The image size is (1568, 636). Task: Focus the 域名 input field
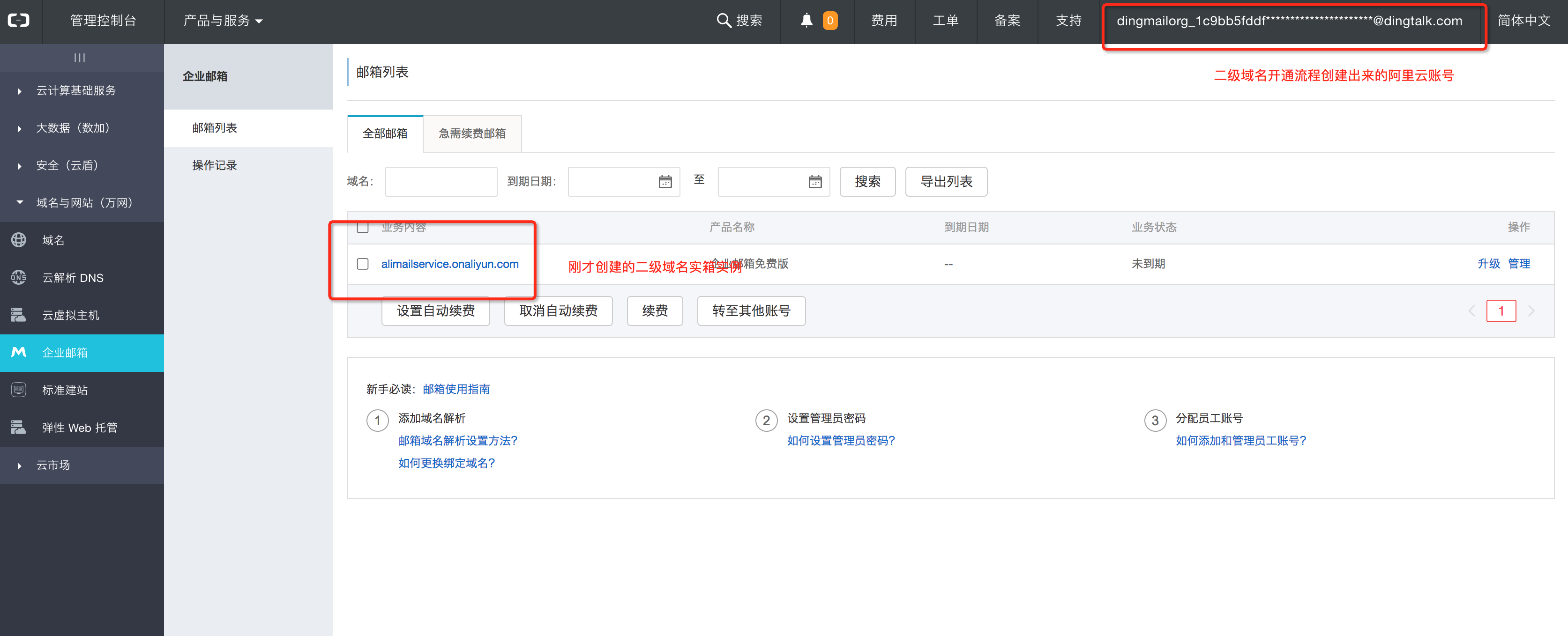tap(441, 182)
